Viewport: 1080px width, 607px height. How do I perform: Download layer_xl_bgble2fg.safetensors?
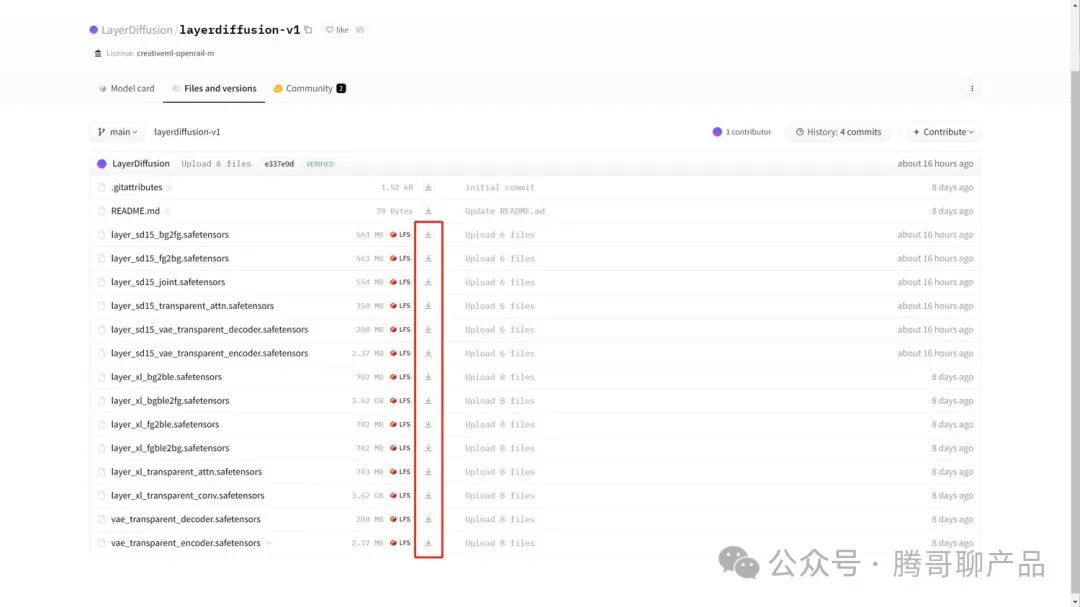click(x=428, y=400)
